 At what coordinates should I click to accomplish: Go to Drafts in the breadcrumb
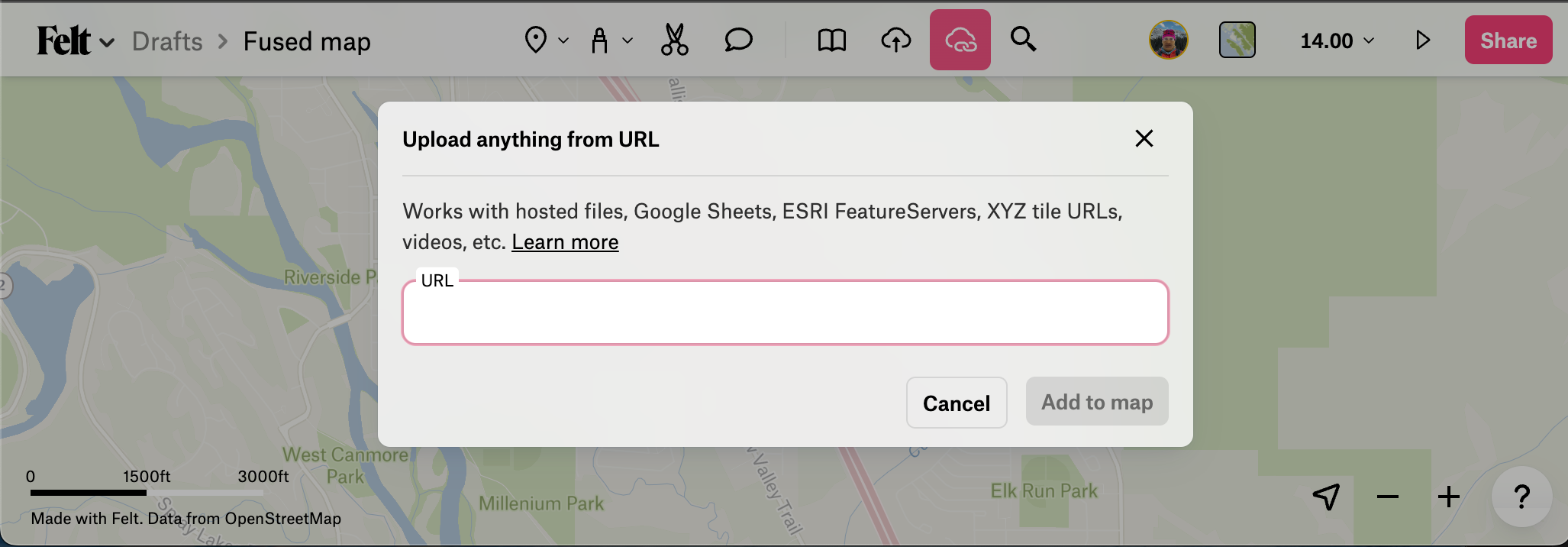167,41
